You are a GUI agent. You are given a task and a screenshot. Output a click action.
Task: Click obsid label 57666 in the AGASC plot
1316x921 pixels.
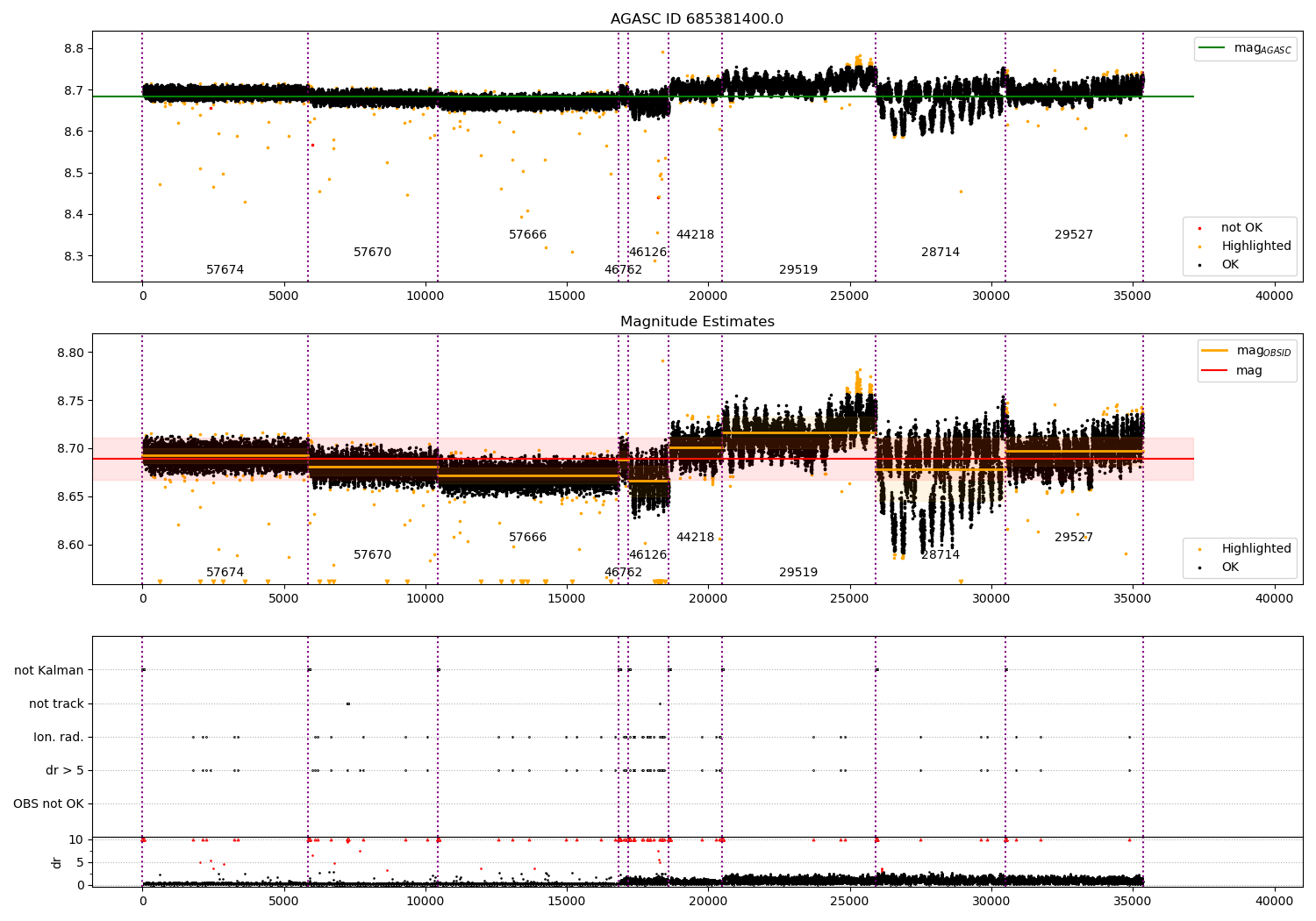coord(527,235)
